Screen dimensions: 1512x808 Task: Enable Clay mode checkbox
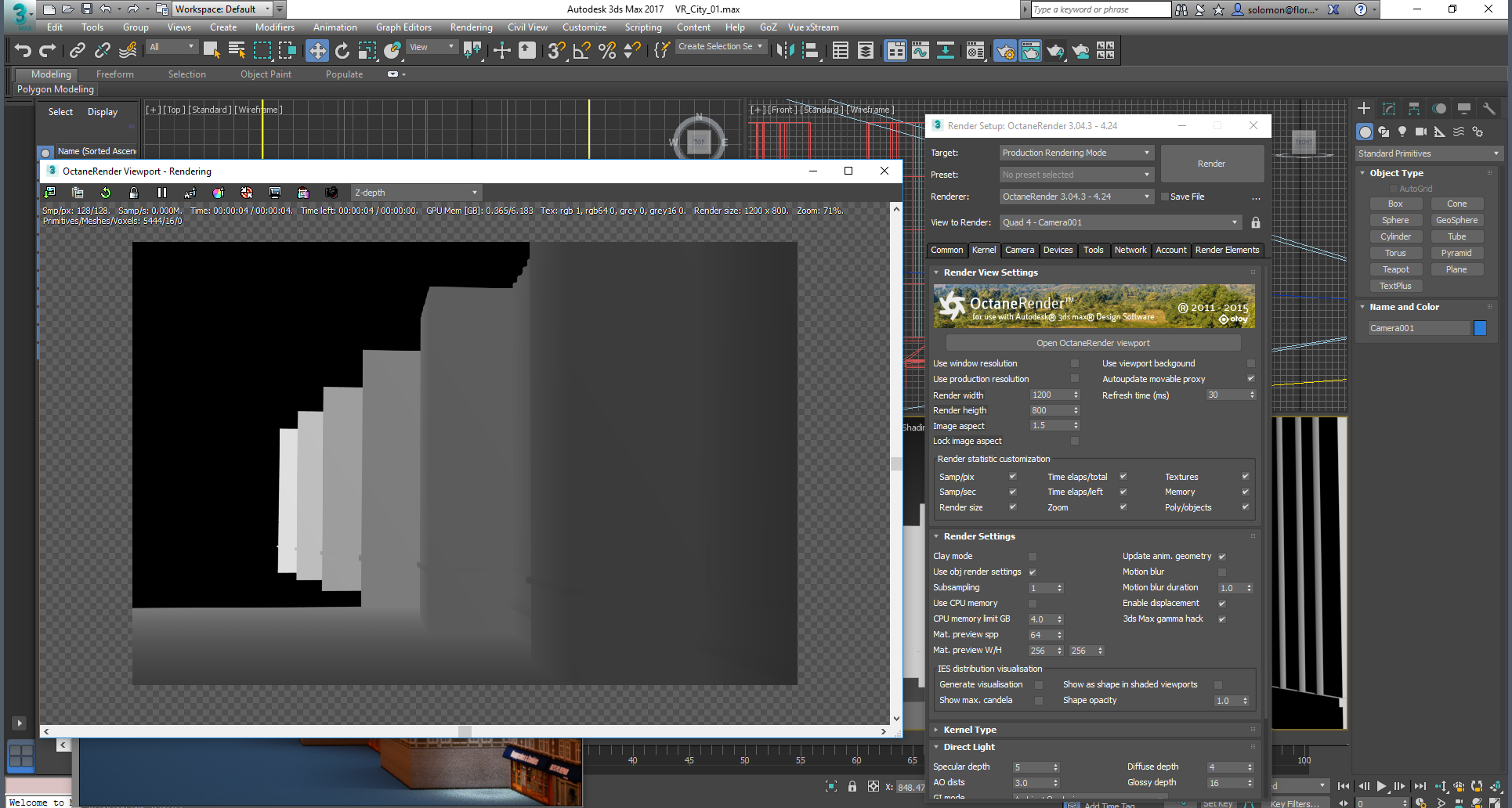pyautogui.click(x=1033, y=557)
